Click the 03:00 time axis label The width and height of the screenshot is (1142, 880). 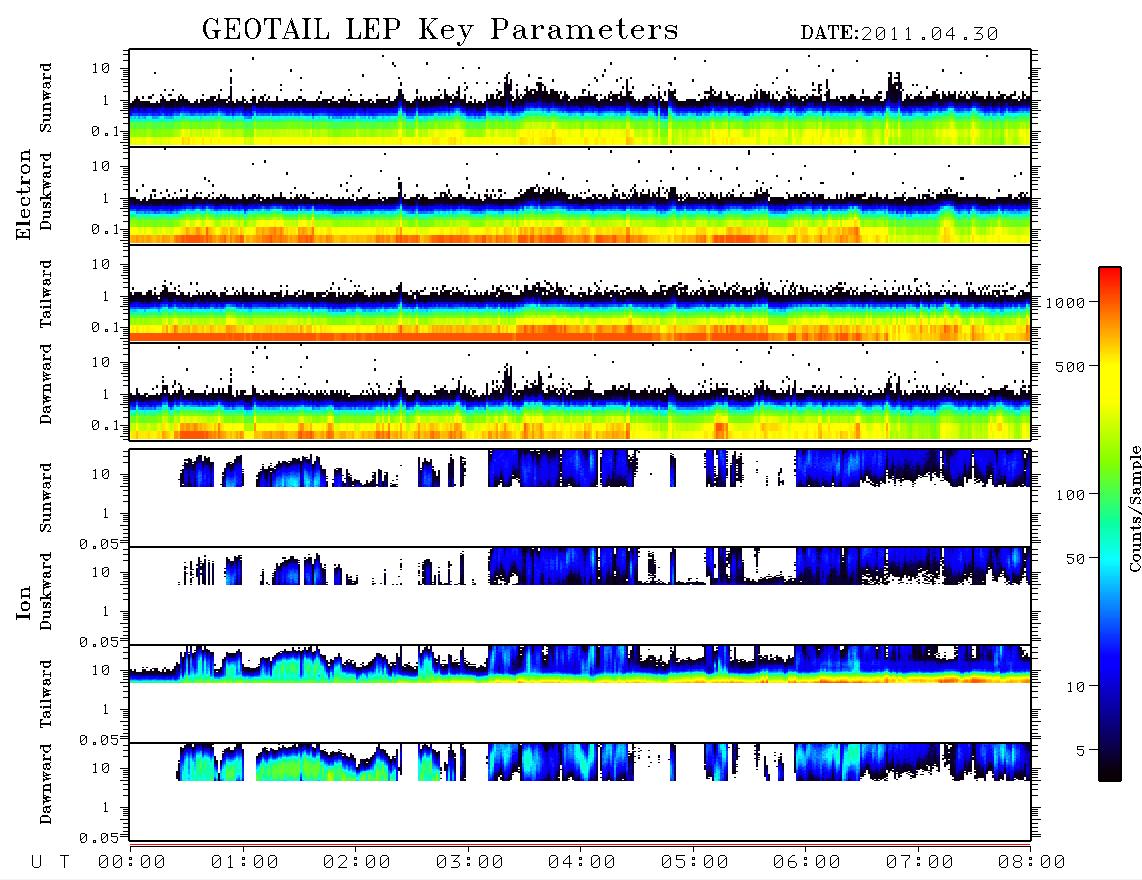coord(470,862)
